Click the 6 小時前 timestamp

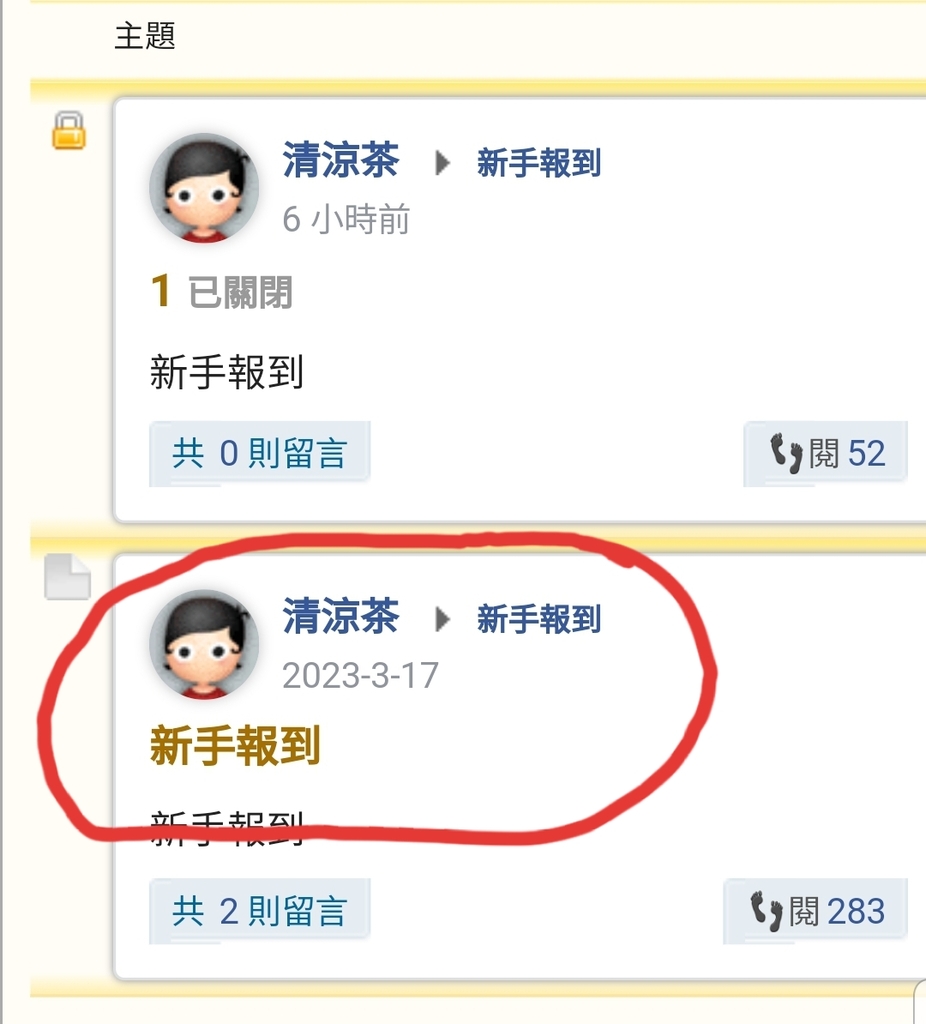[x=346, y=219]
